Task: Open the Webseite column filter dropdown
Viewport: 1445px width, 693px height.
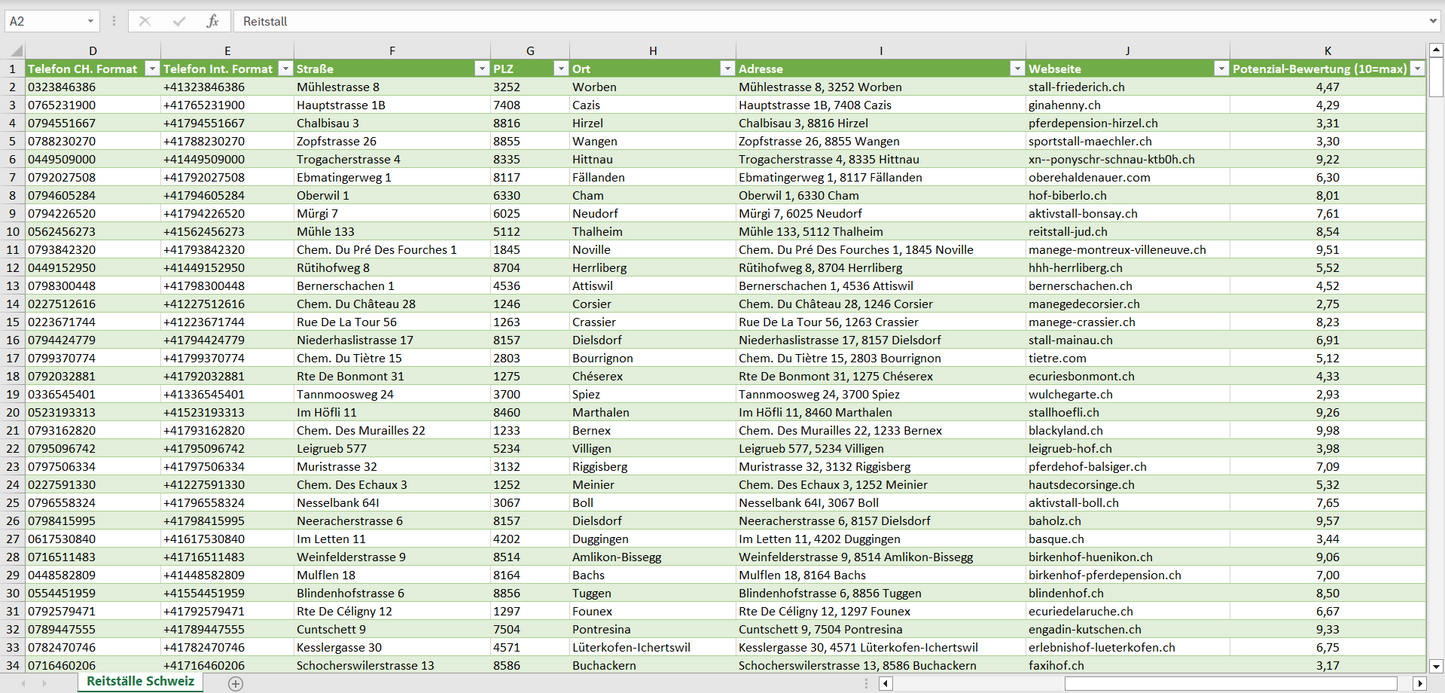Action: click(x=1220, y=69)
